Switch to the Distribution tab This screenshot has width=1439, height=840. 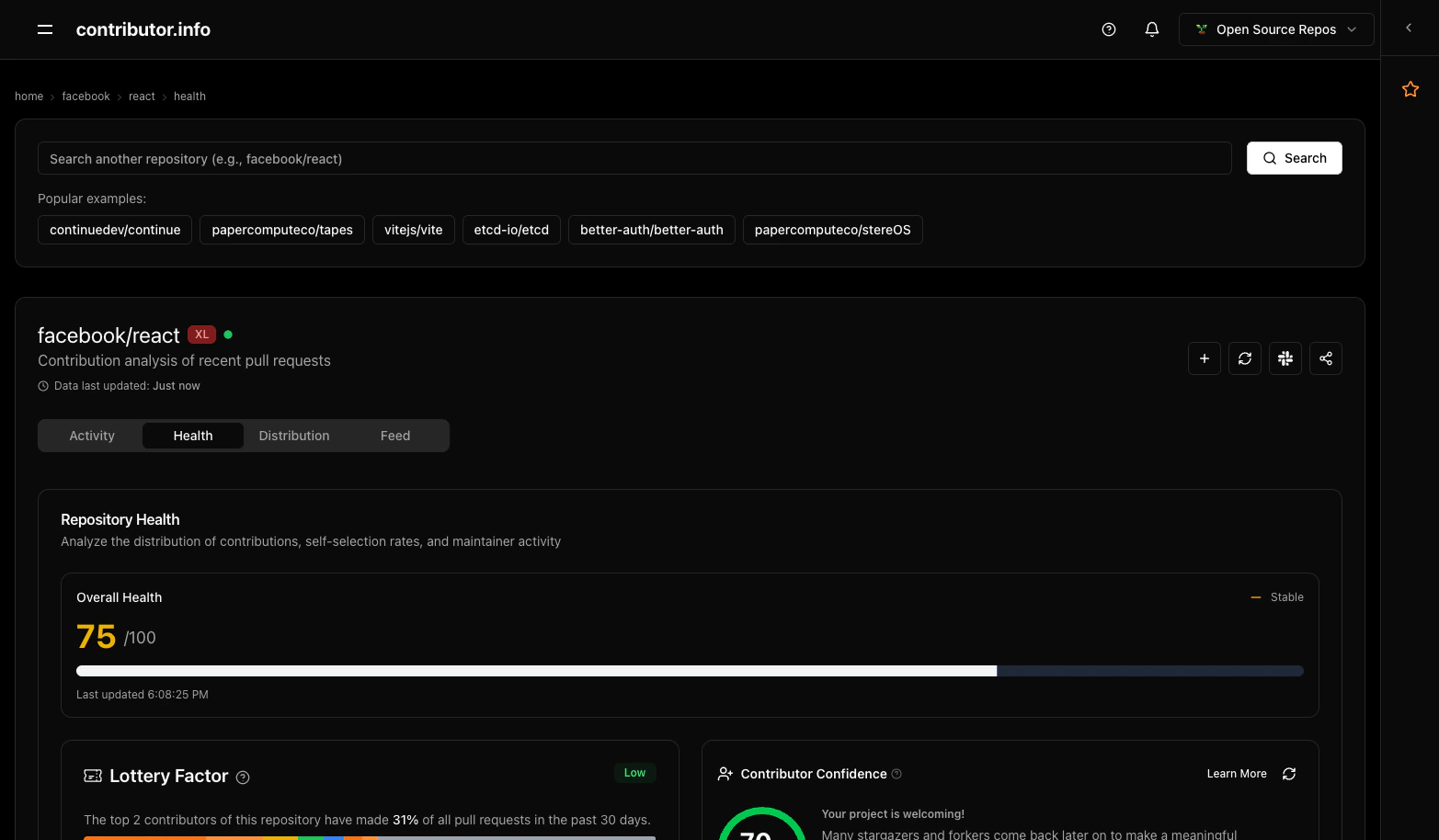click(x=293, y=435)
